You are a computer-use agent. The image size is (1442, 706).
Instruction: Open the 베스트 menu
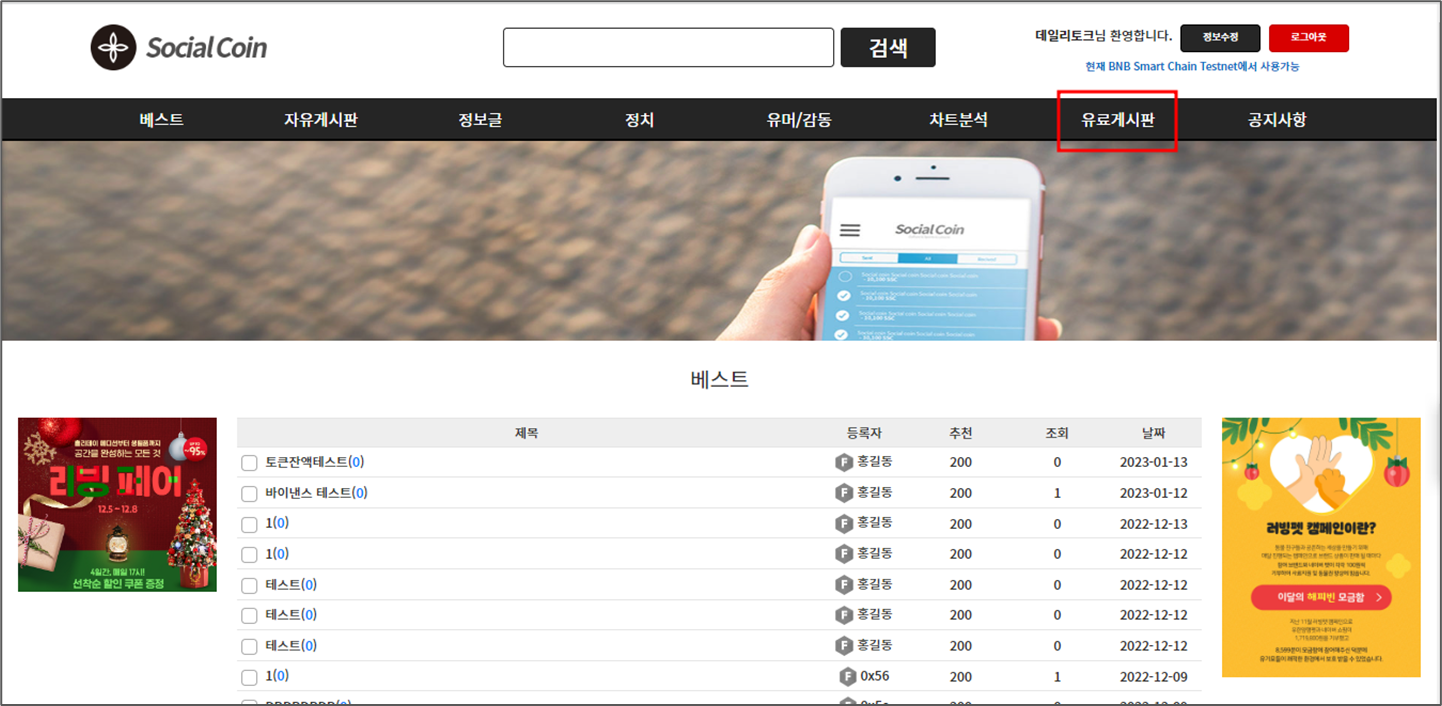[x=162, y=120]
